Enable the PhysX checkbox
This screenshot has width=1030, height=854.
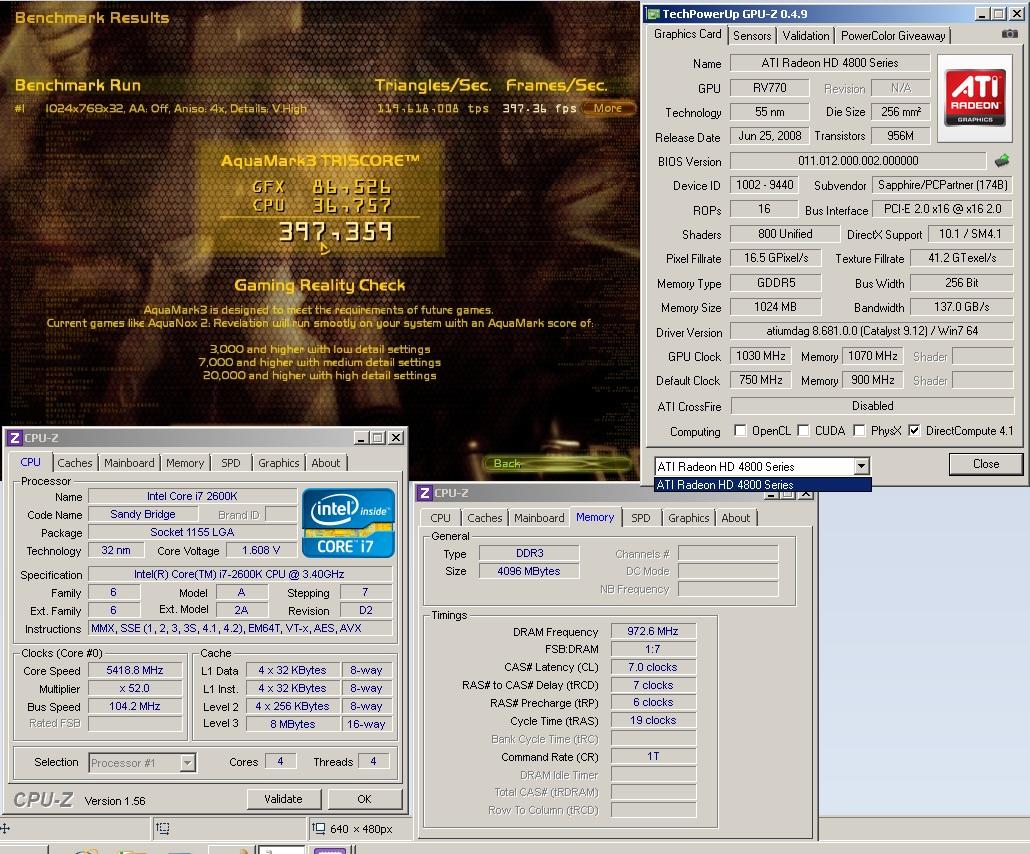point(859,430)
